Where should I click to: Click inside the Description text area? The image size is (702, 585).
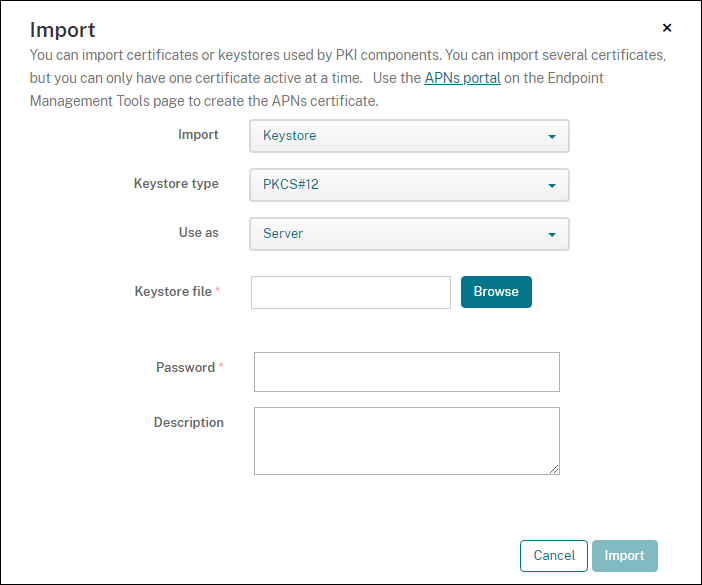pos(407,440)
